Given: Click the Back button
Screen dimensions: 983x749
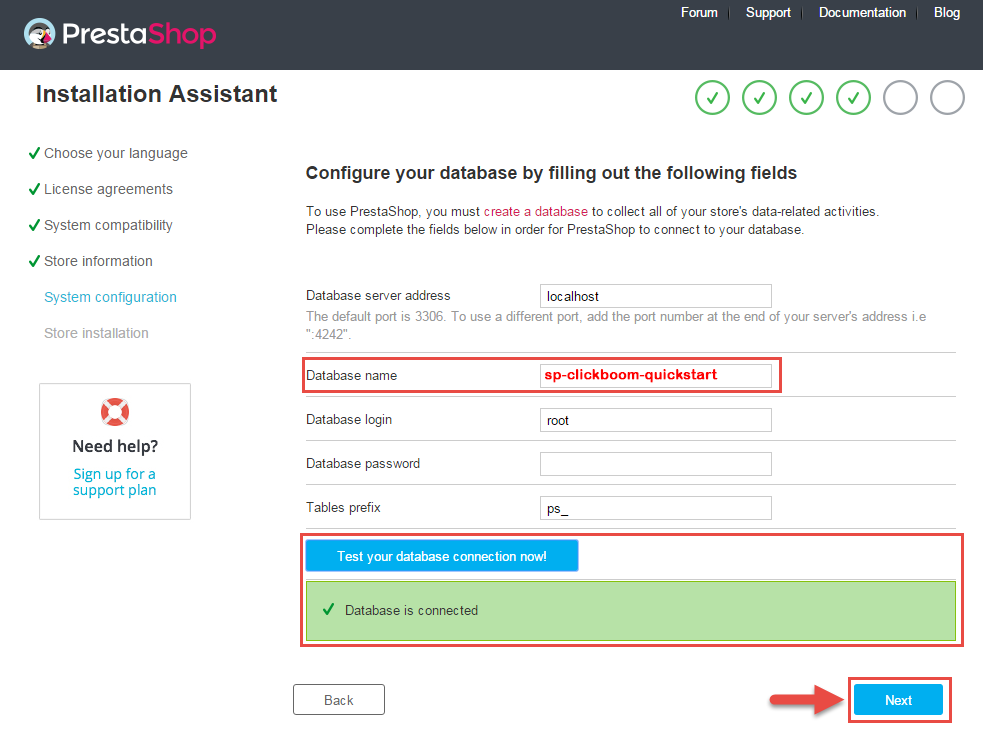Looking at the screenshot, I should [339, 700].
